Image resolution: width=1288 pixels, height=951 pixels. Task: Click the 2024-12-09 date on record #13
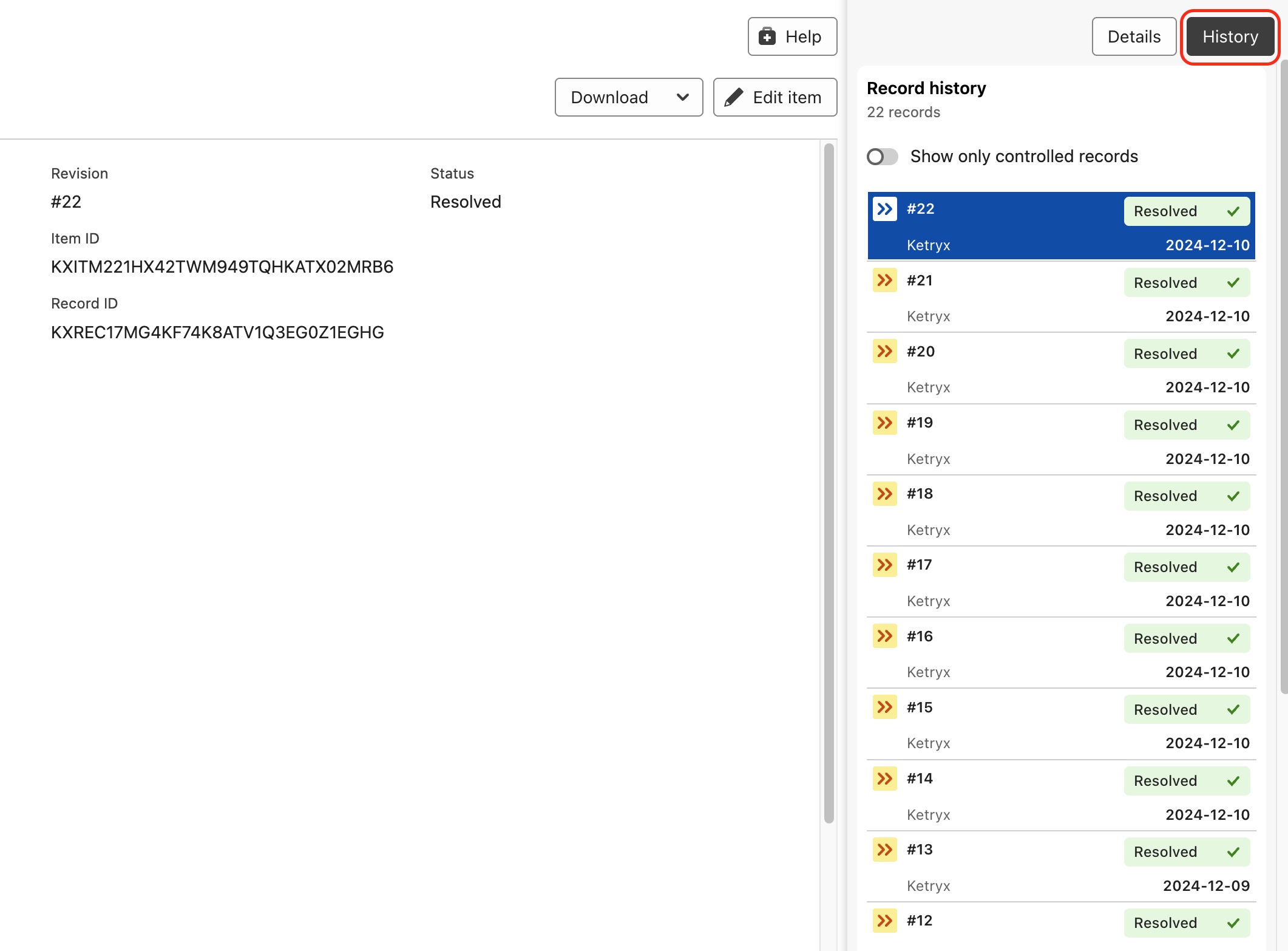pos(1206,886)
